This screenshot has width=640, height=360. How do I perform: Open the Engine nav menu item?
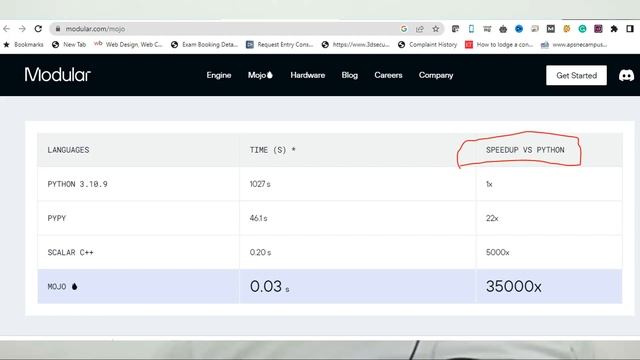(219, 75)
